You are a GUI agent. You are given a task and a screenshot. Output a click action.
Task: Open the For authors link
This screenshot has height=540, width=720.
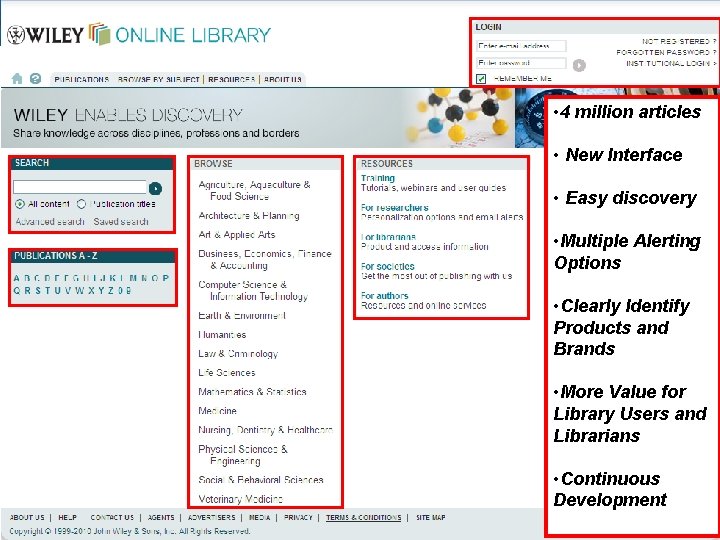click(385, 296)
